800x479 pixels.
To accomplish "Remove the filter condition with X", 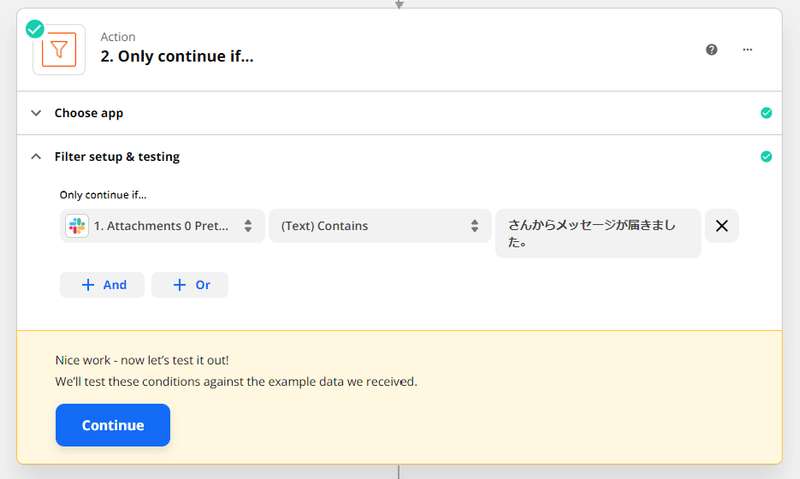I will [x=721, y=226].
